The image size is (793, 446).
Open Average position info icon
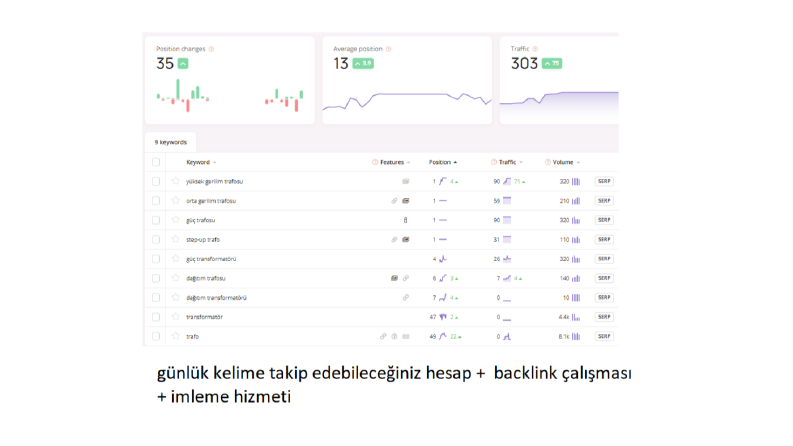(x=388, y=49)
